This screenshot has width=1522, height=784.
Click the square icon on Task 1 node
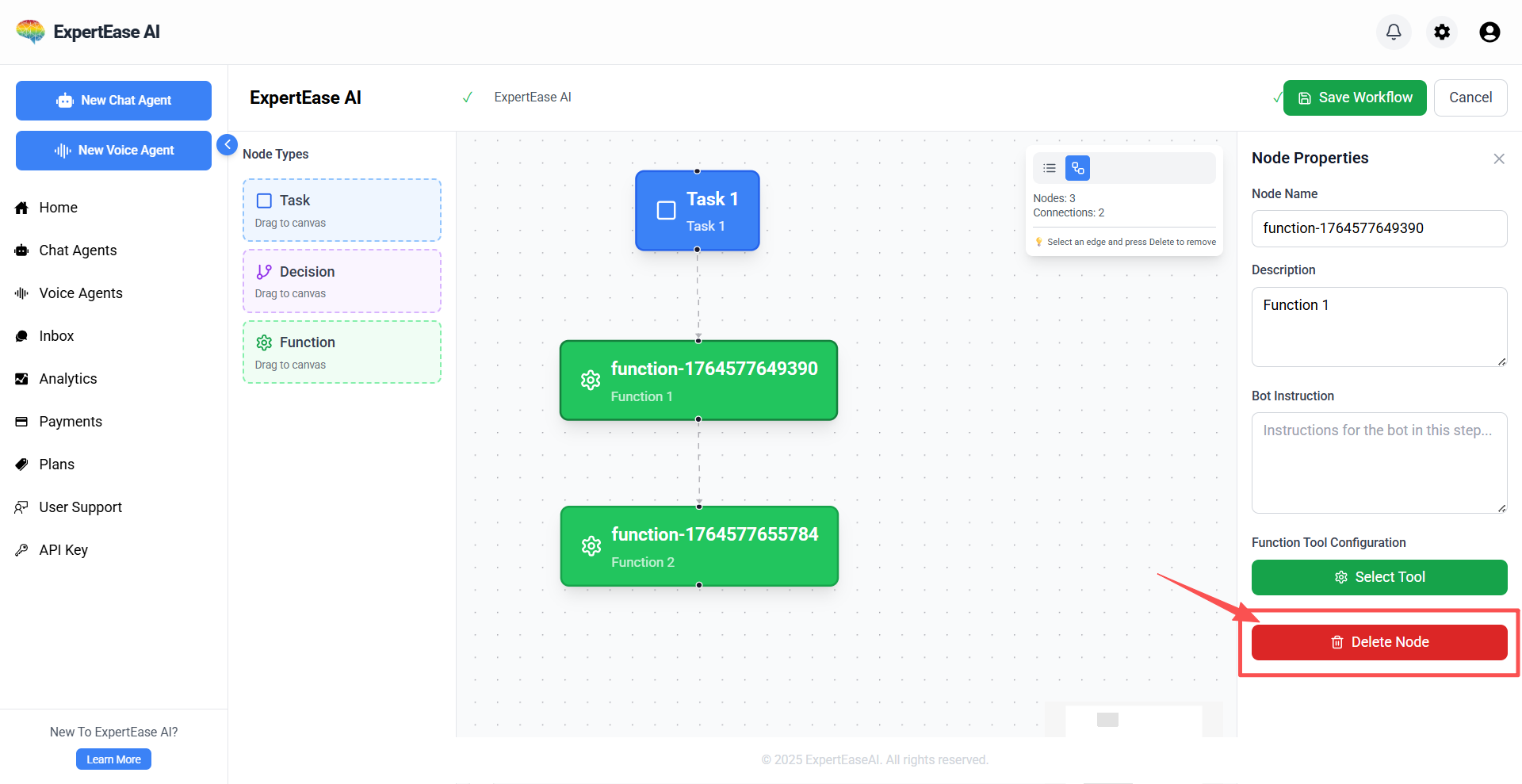[x=666, y=210]
